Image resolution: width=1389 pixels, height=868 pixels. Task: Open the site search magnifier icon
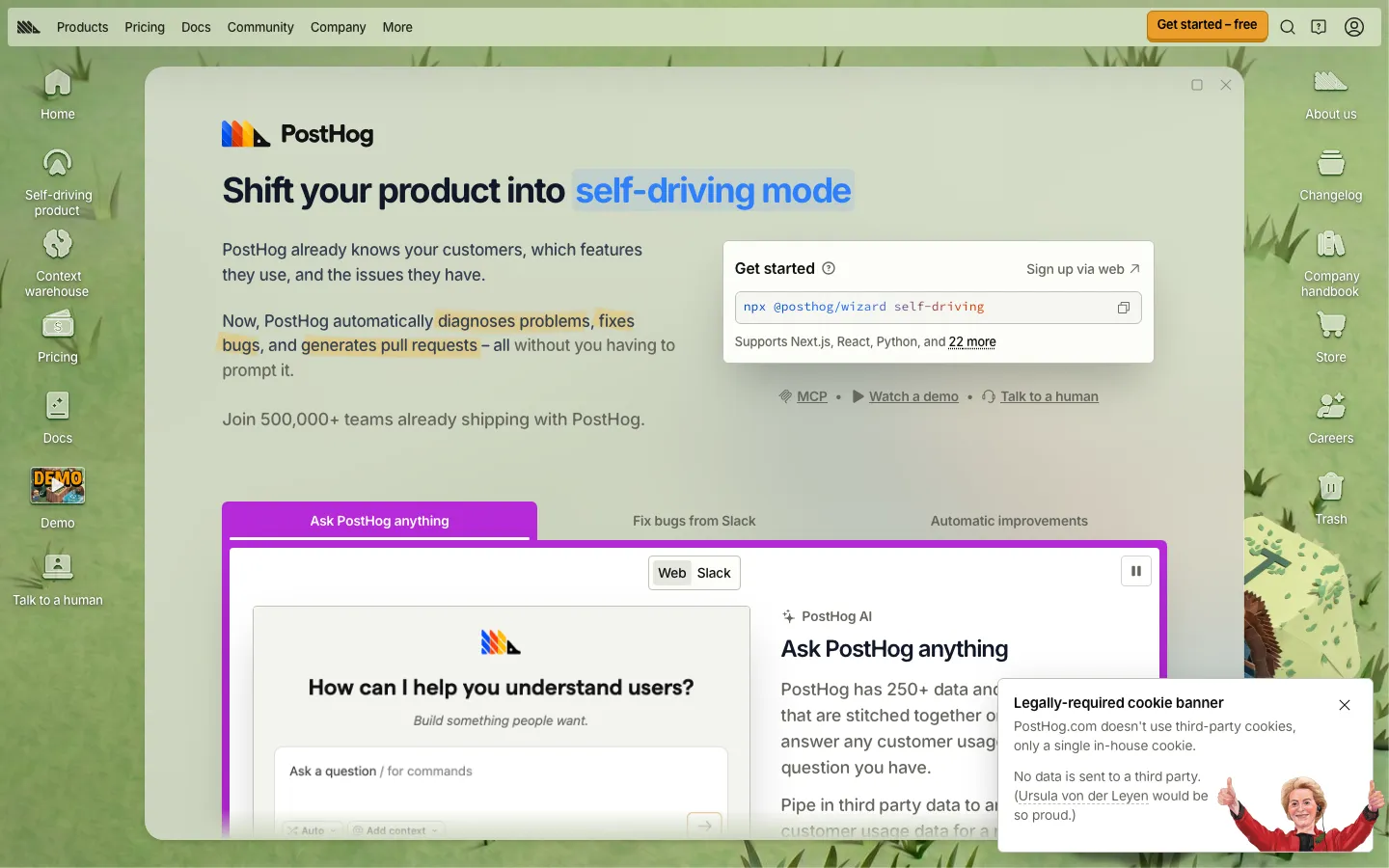pyautogui.click(x=1288, y=27)
